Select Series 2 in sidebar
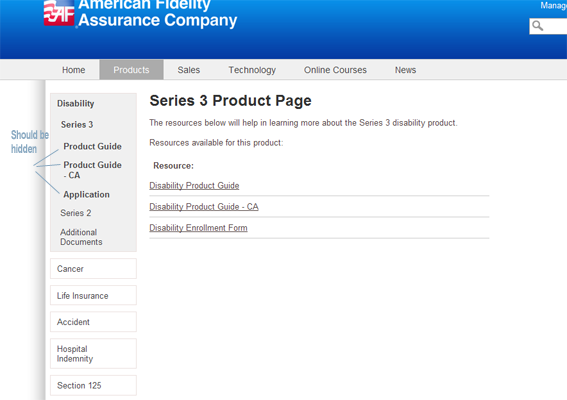 [76, 213]
